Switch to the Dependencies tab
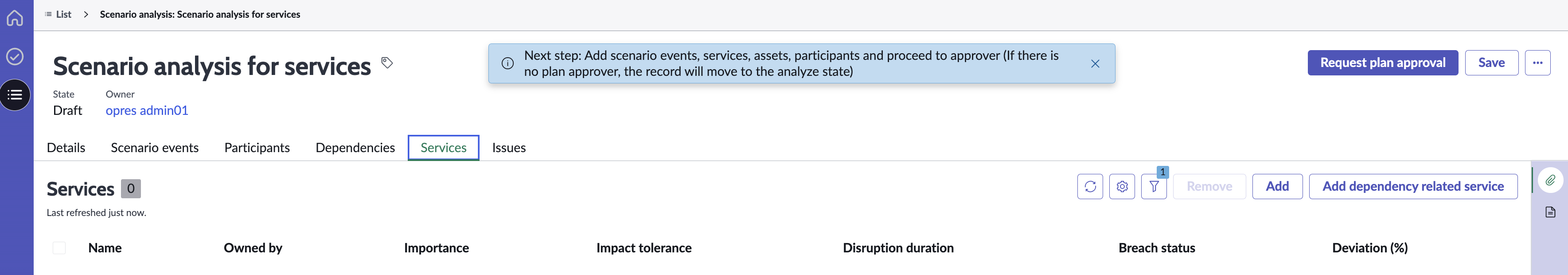 point(355,148)
